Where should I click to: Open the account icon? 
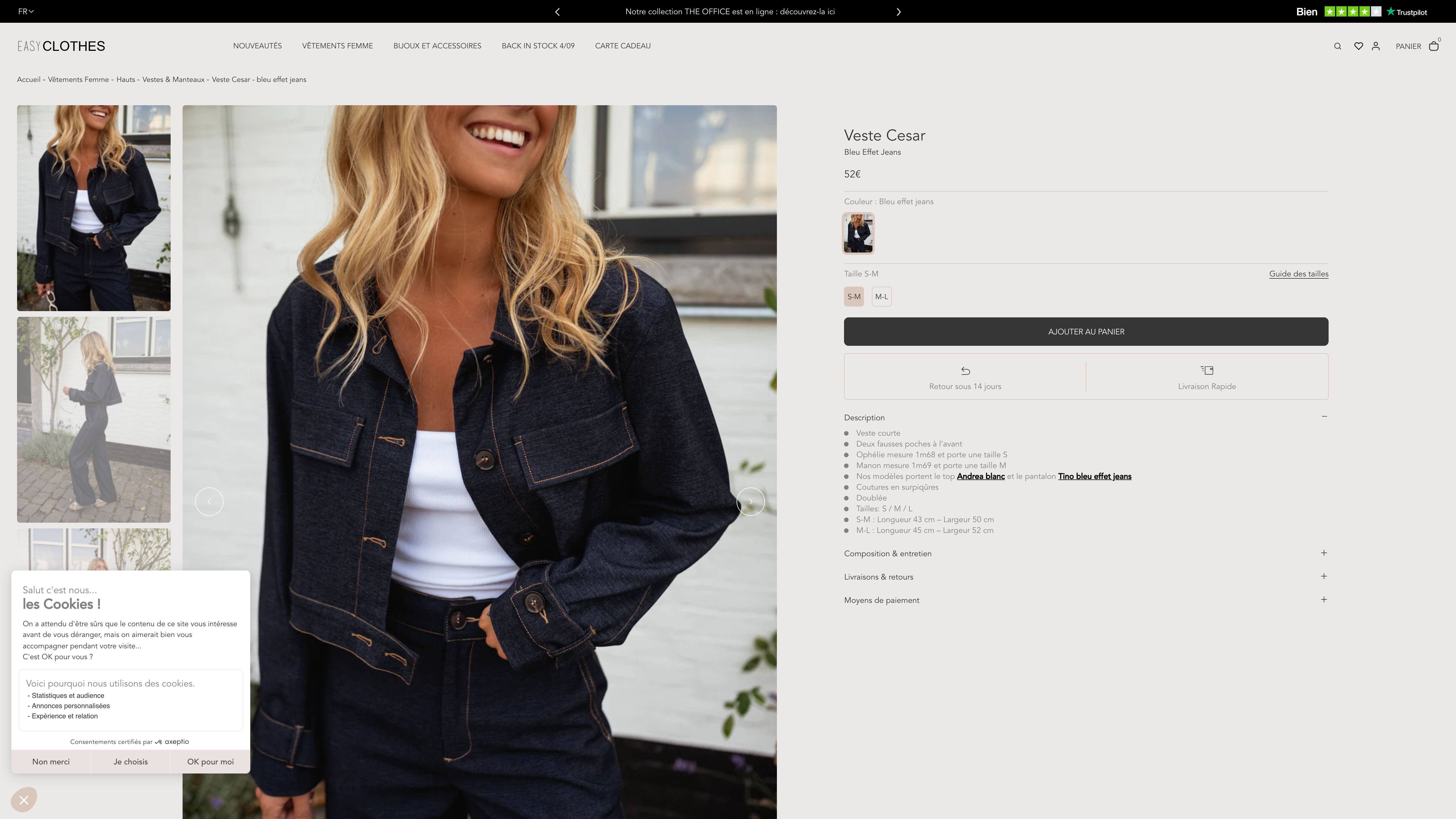pos(1376,46)
